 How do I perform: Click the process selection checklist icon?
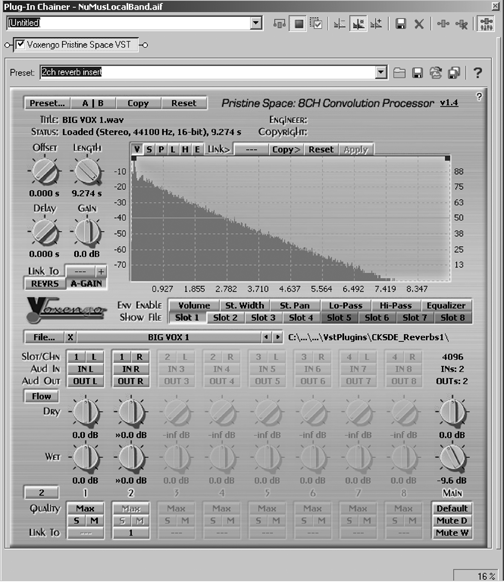316,24
